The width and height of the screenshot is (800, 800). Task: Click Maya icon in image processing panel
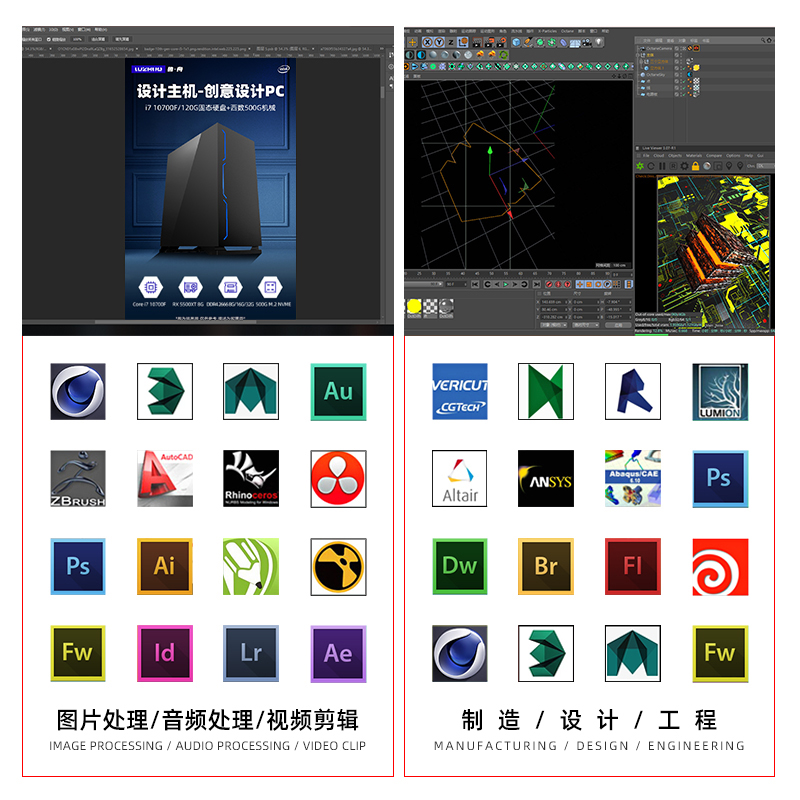click(x=251, y=391)
